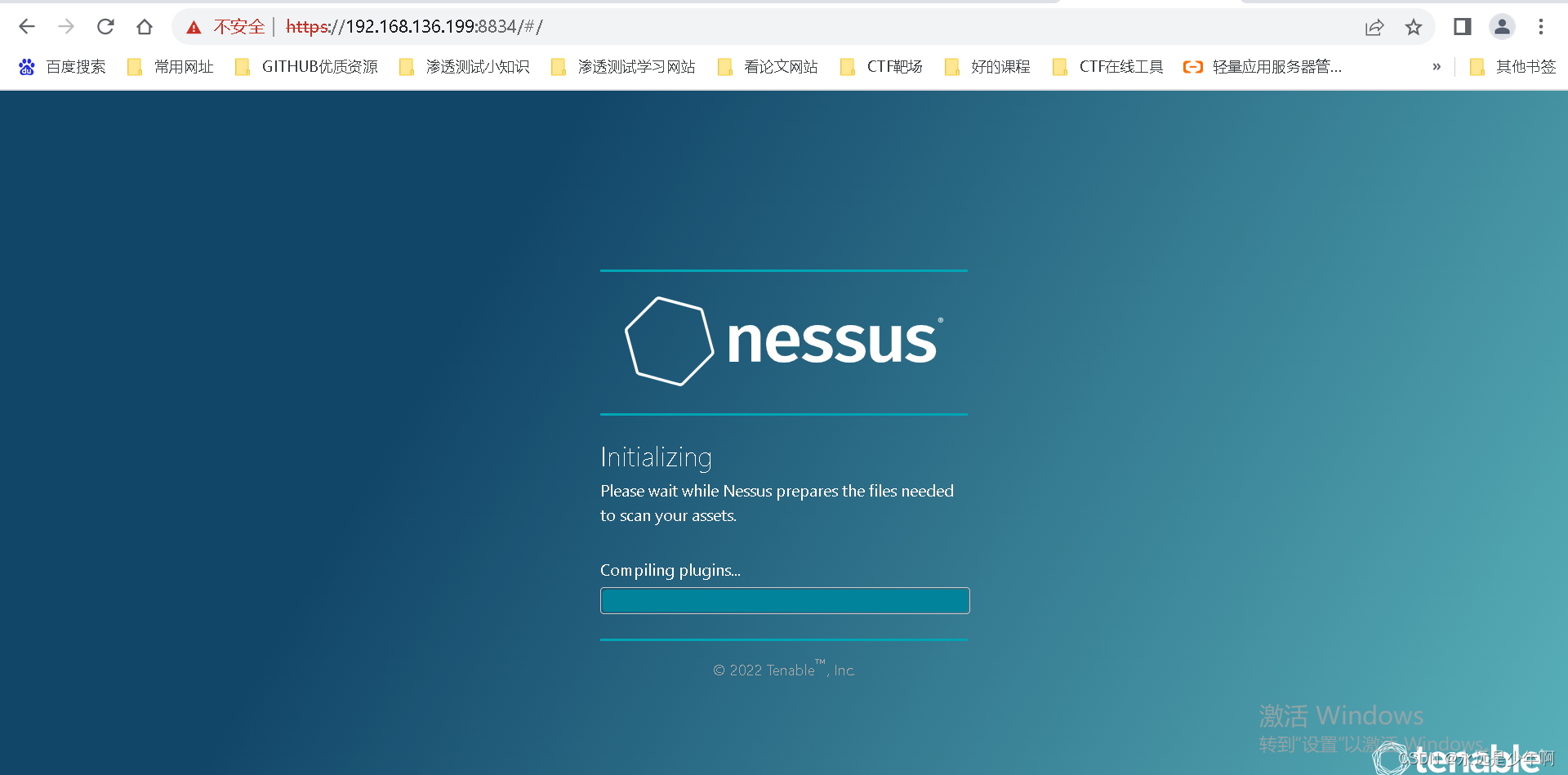Toggle the browser side panel

click(1462, 27)
